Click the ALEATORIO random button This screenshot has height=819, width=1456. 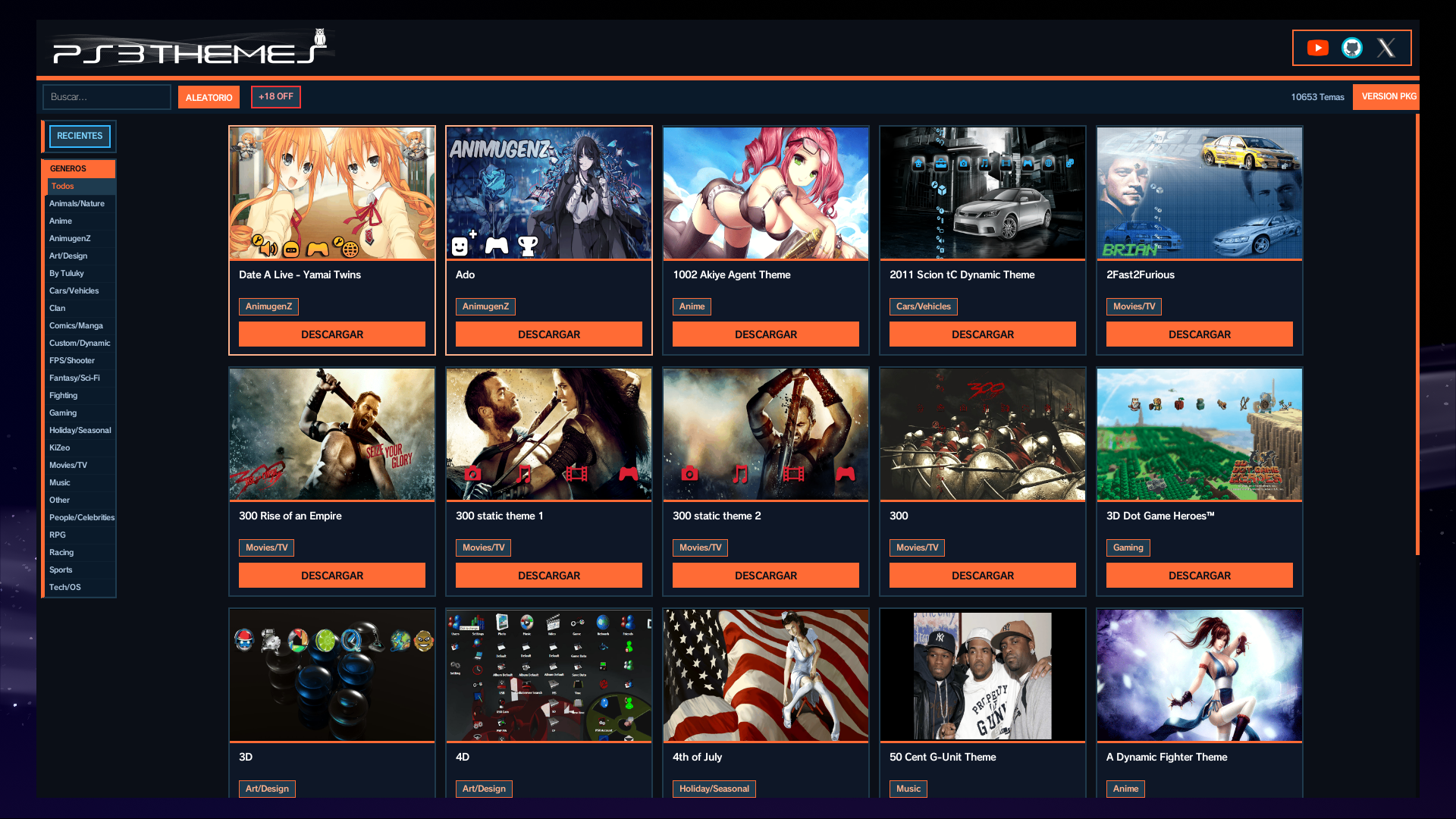pyautogui.click(x=209, y=97)
